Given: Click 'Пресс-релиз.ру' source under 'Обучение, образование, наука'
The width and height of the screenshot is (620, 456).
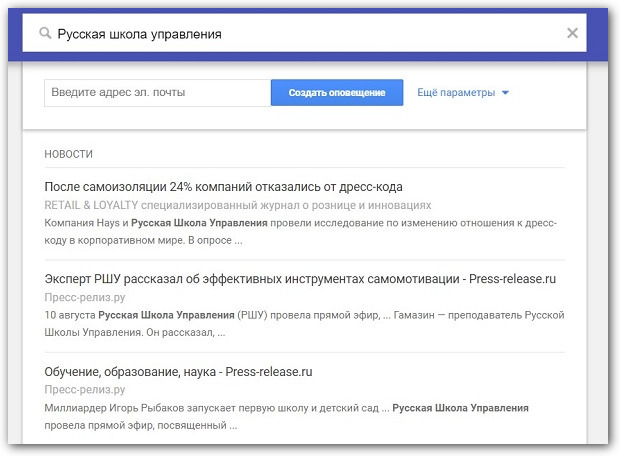Looking at the screenshot, I should click(x=85, y=390).
